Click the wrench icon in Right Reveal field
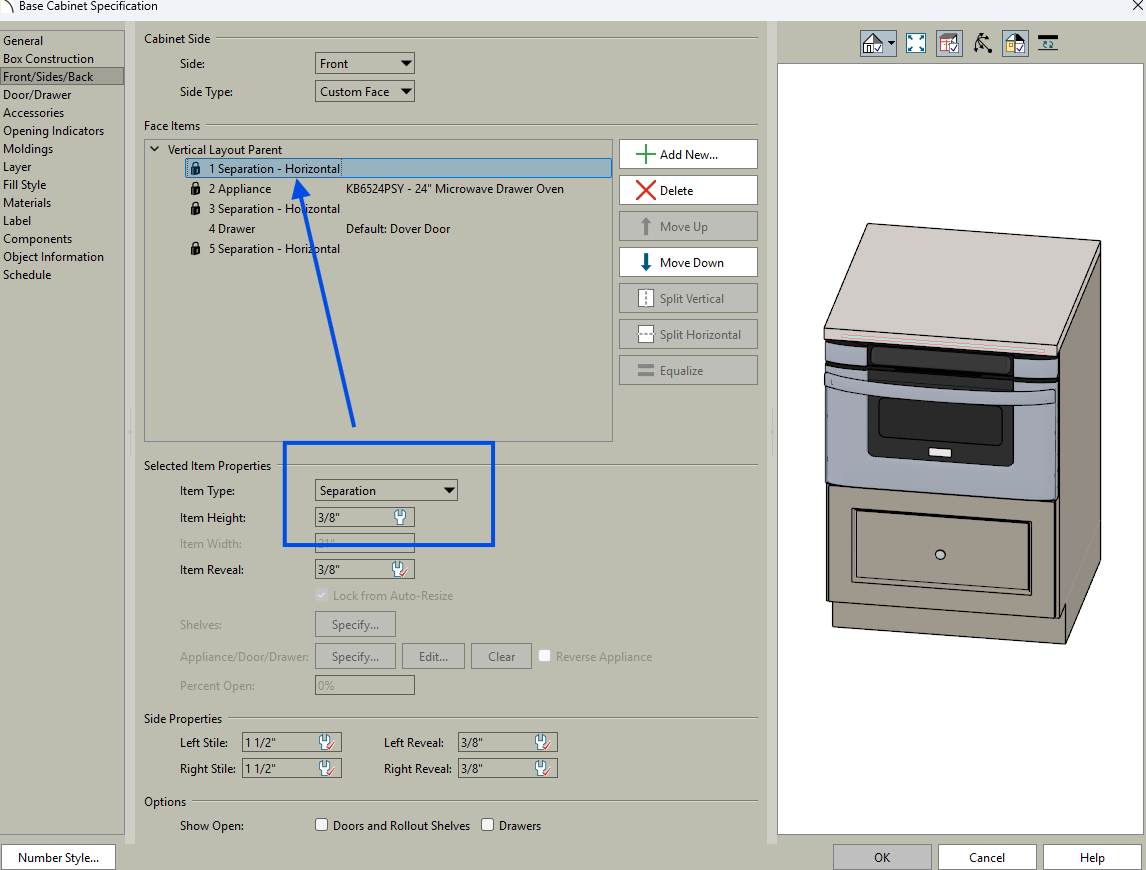 click(543, 769)
